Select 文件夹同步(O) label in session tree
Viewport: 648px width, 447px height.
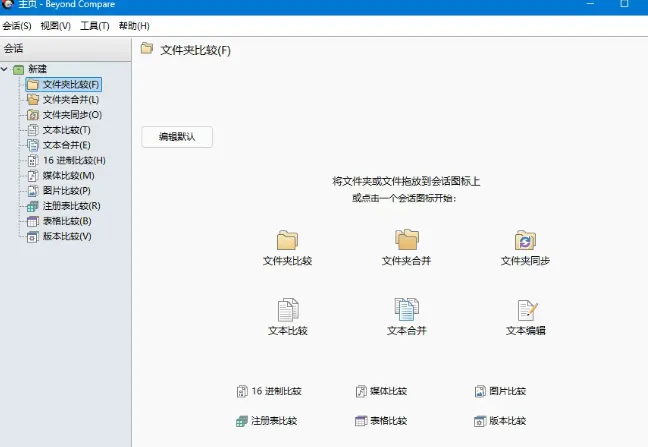72,115
